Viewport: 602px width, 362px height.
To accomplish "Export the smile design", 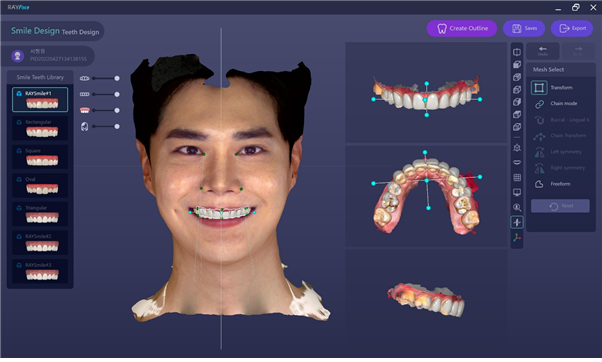I will pos(572,28).
